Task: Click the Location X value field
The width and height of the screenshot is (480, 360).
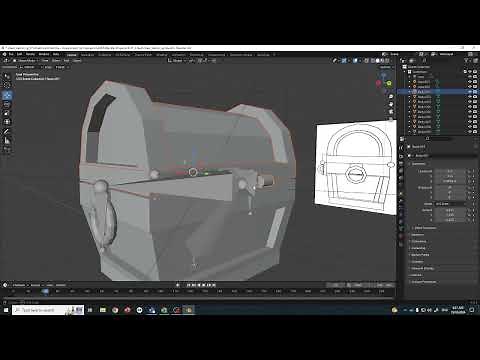Action: [x=450, y=171]
